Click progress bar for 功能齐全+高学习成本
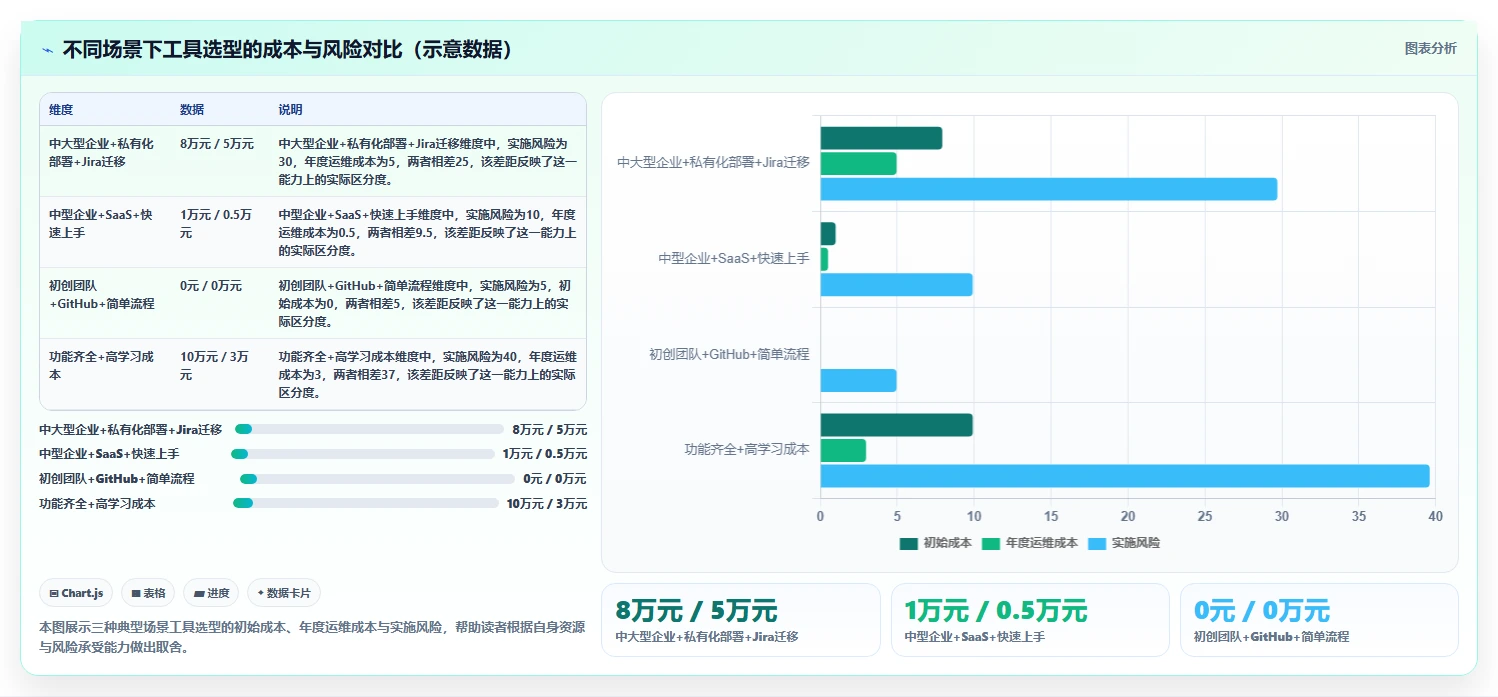This screenshot has width=1498, height=697. pyautogui.click(x=365, y=503)
